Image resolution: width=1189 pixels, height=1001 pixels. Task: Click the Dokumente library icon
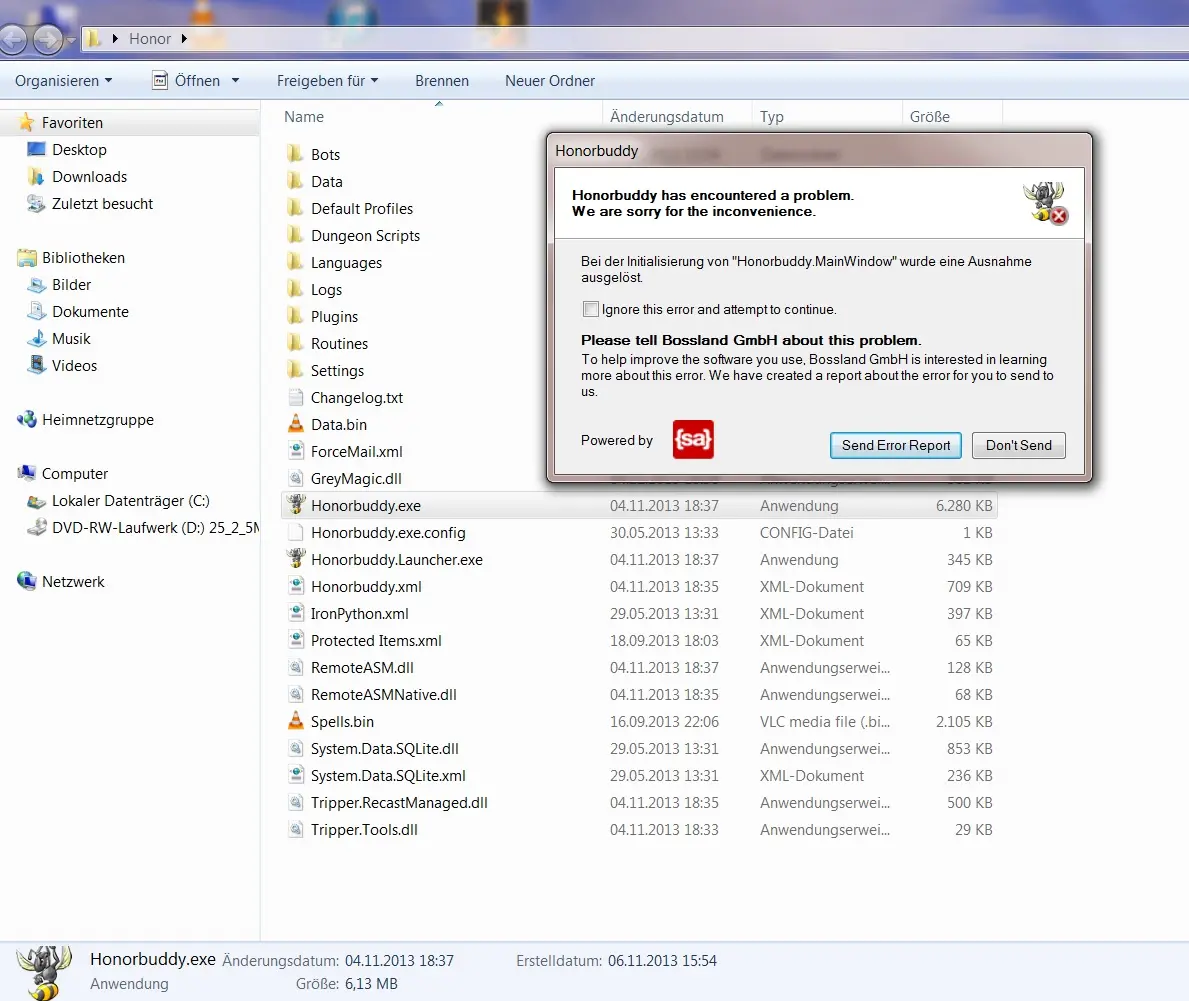point(36,311)
